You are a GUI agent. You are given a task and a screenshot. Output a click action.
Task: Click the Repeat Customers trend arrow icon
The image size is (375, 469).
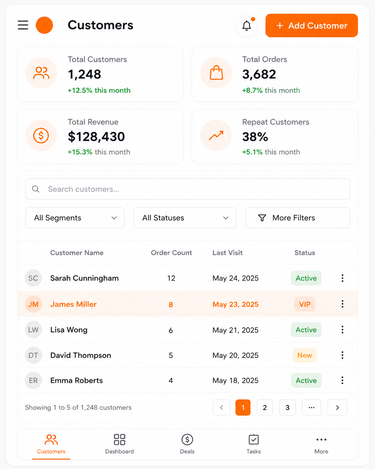[x=216, y=136]
